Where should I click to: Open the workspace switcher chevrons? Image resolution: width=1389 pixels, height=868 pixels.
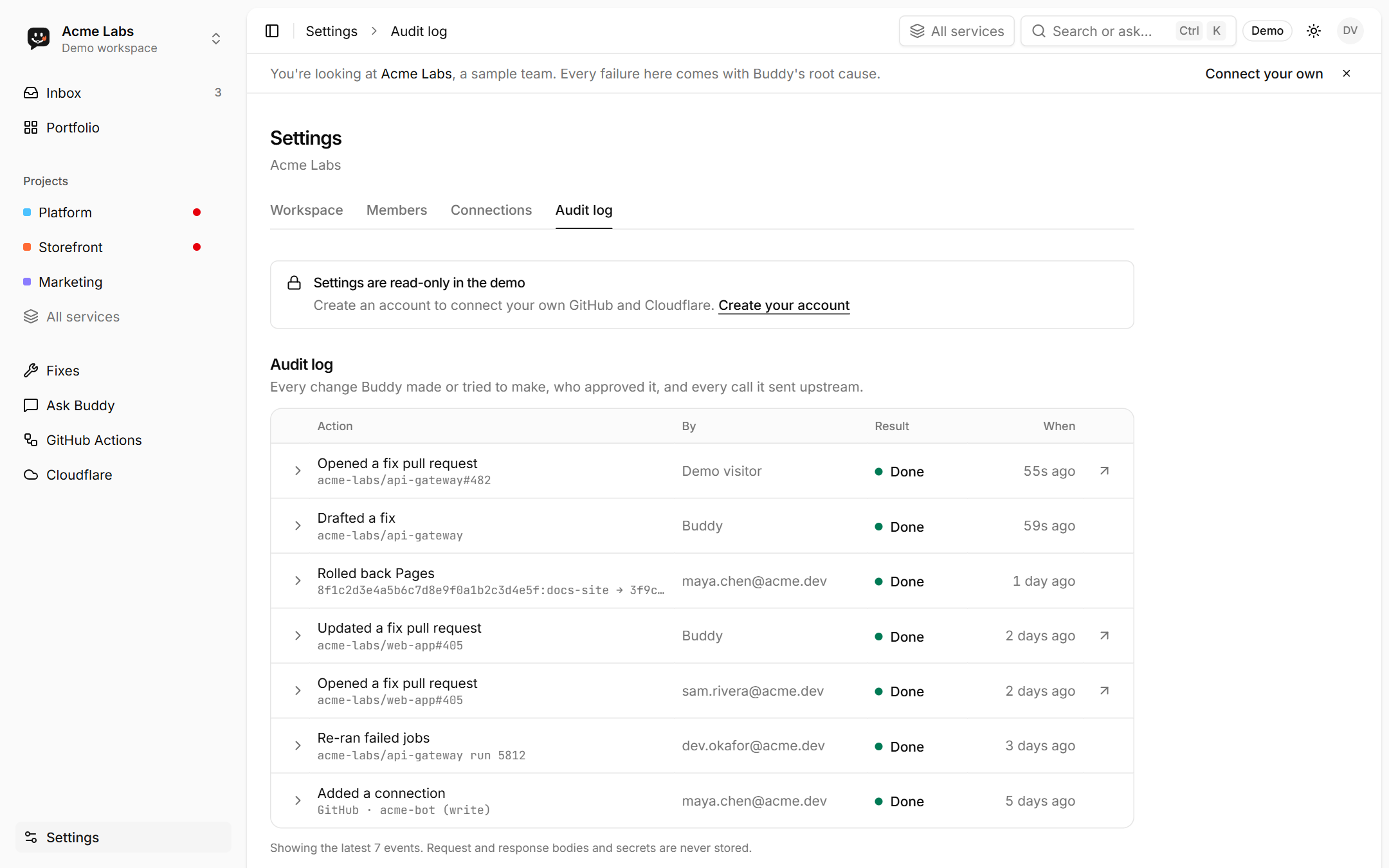coord(216,39)
